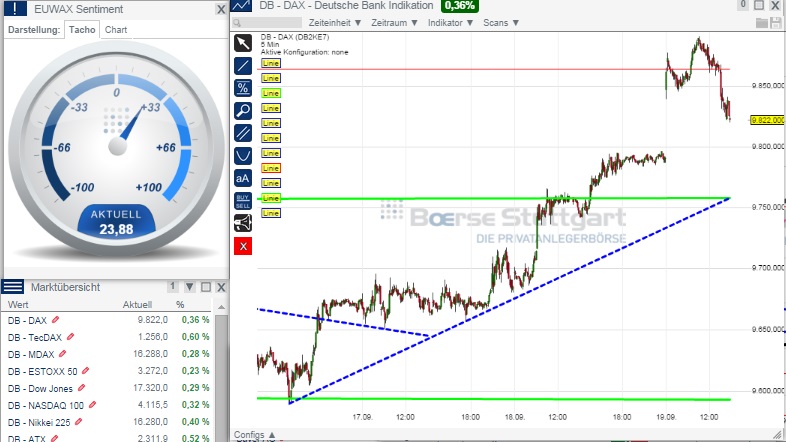This screenshot has width=786, height=442.
Task: Select the parallel channel lines tool
Action: tap(243, 133)
